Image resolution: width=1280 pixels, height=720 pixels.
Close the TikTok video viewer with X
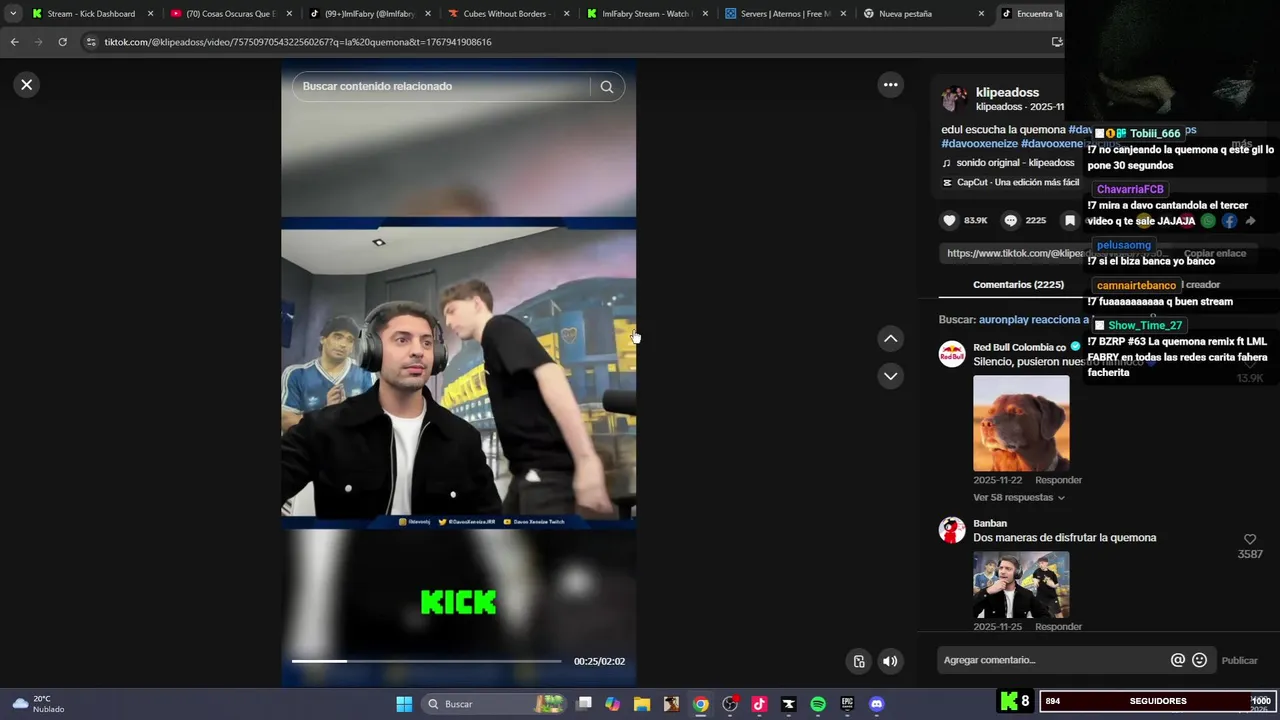coord(27,85)
